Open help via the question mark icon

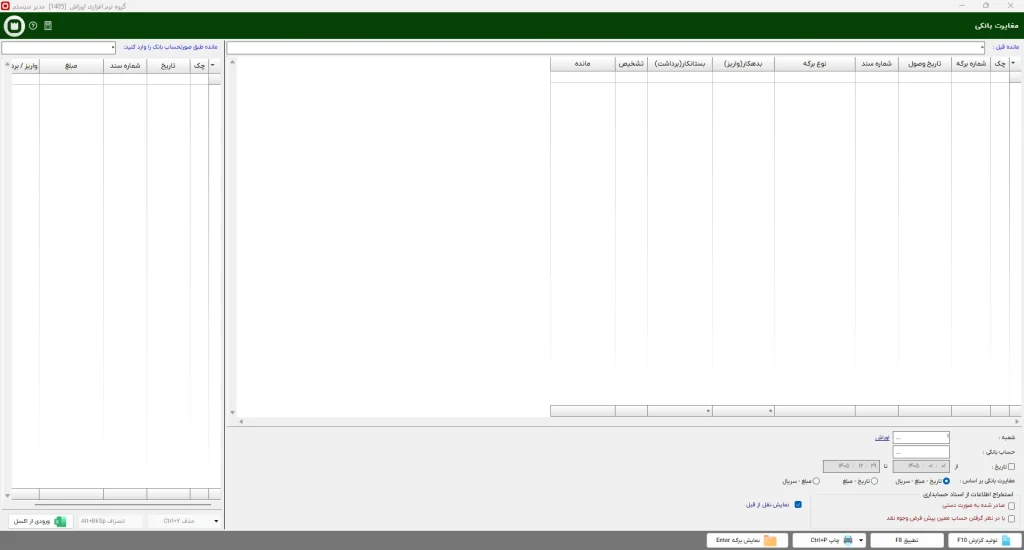(33, 25)
